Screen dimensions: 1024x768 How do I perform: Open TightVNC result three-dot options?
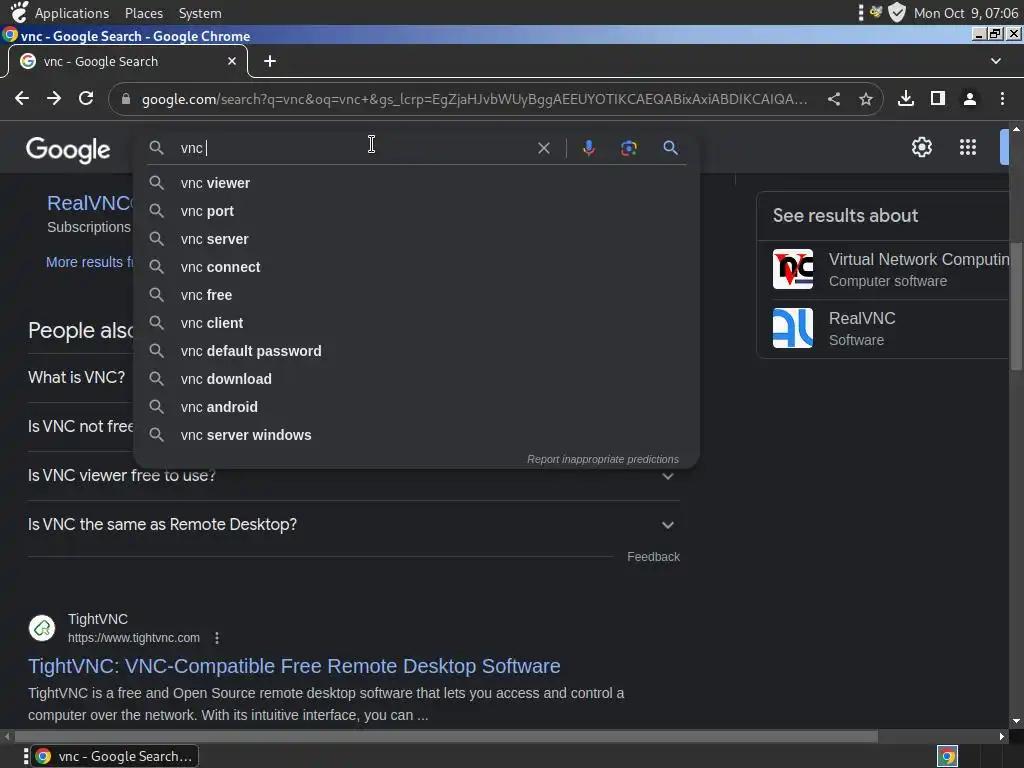coord(217,638)
